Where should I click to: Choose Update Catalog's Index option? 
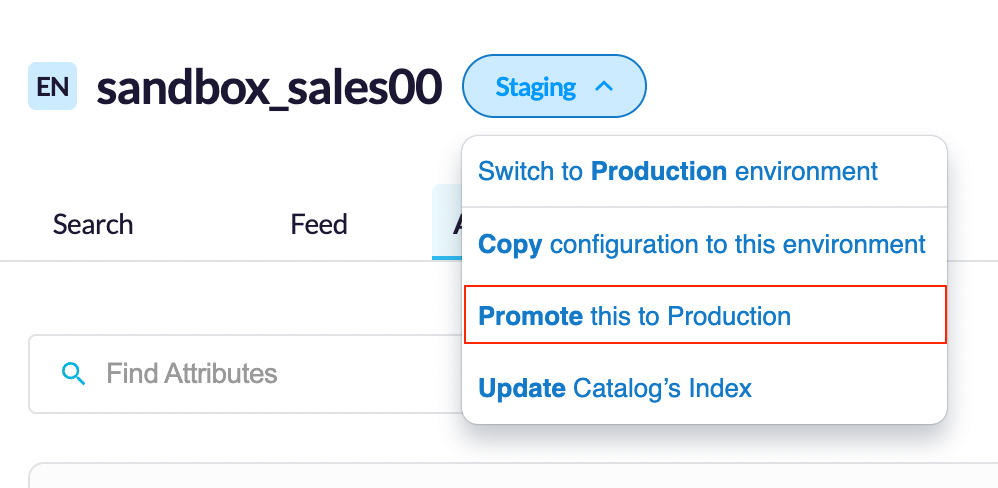pos(704,387)
